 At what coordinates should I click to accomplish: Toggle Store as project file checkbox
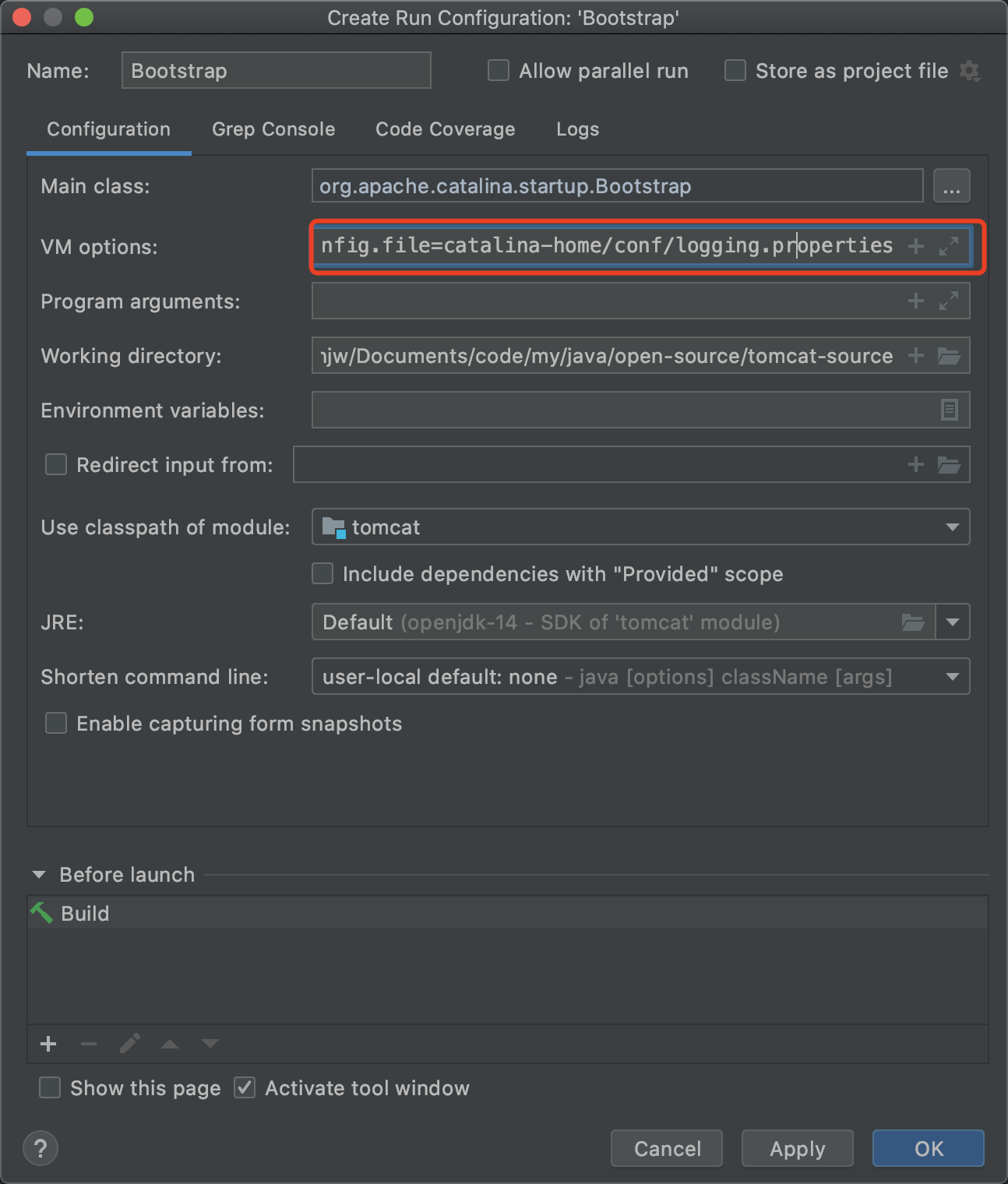[x=735, y=71]
